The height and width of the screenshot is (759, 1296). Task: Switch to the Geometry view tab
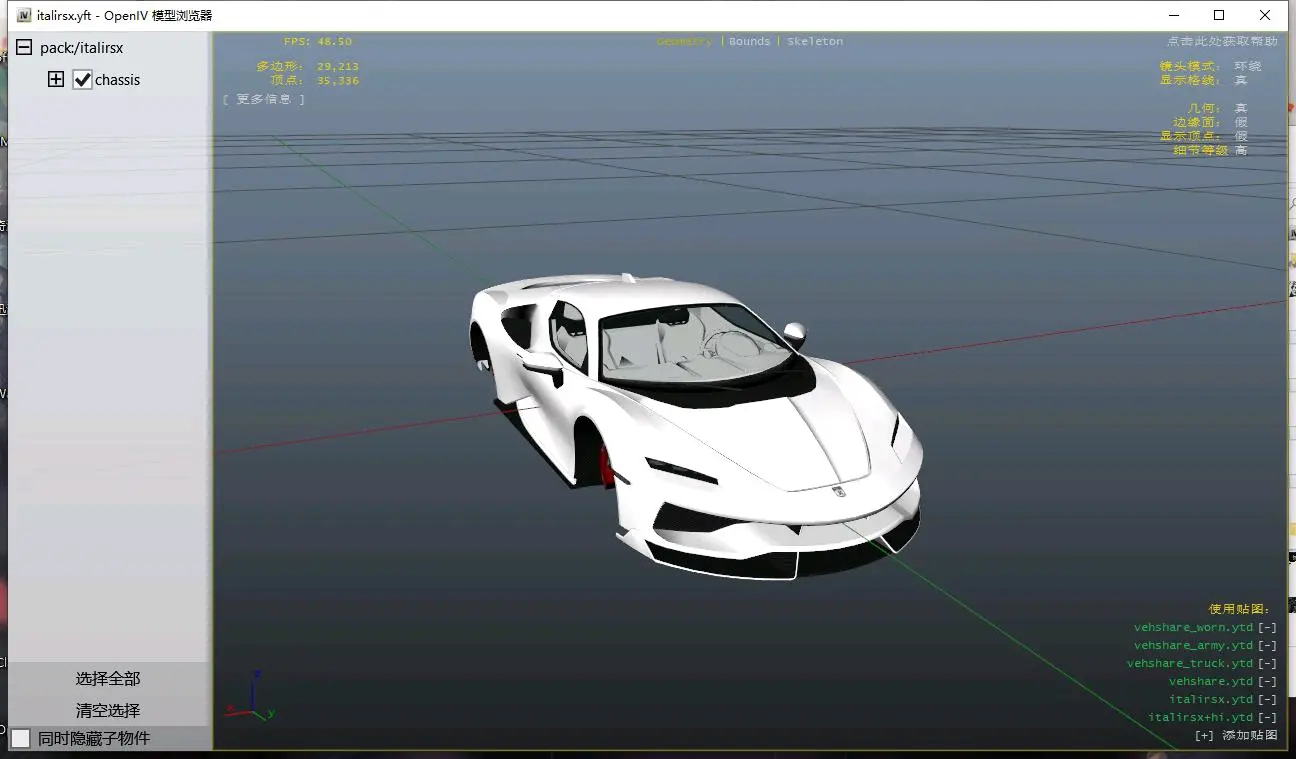tap(685, 41)
